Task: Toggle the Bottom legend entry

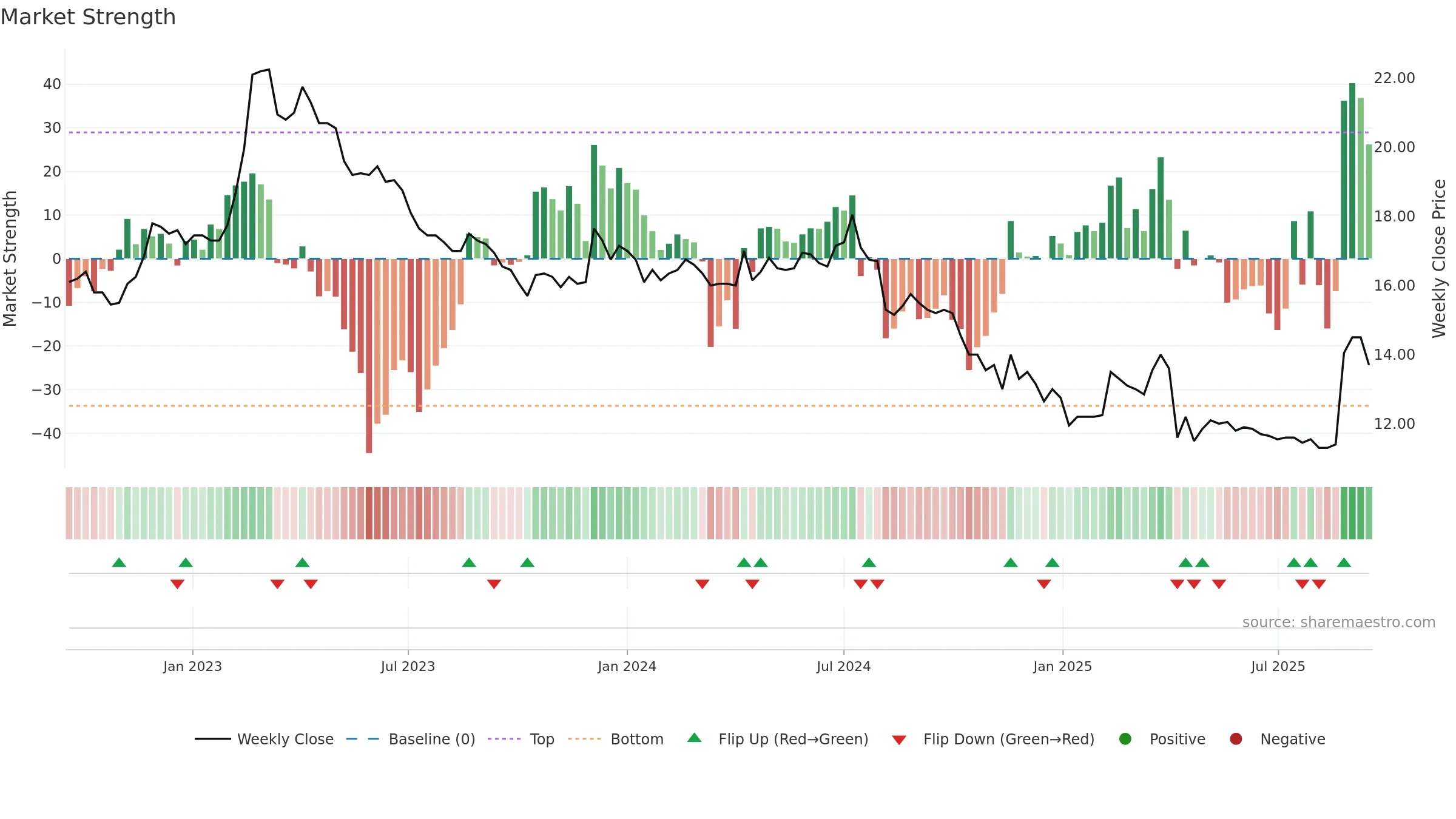Action: pos(616,739)
